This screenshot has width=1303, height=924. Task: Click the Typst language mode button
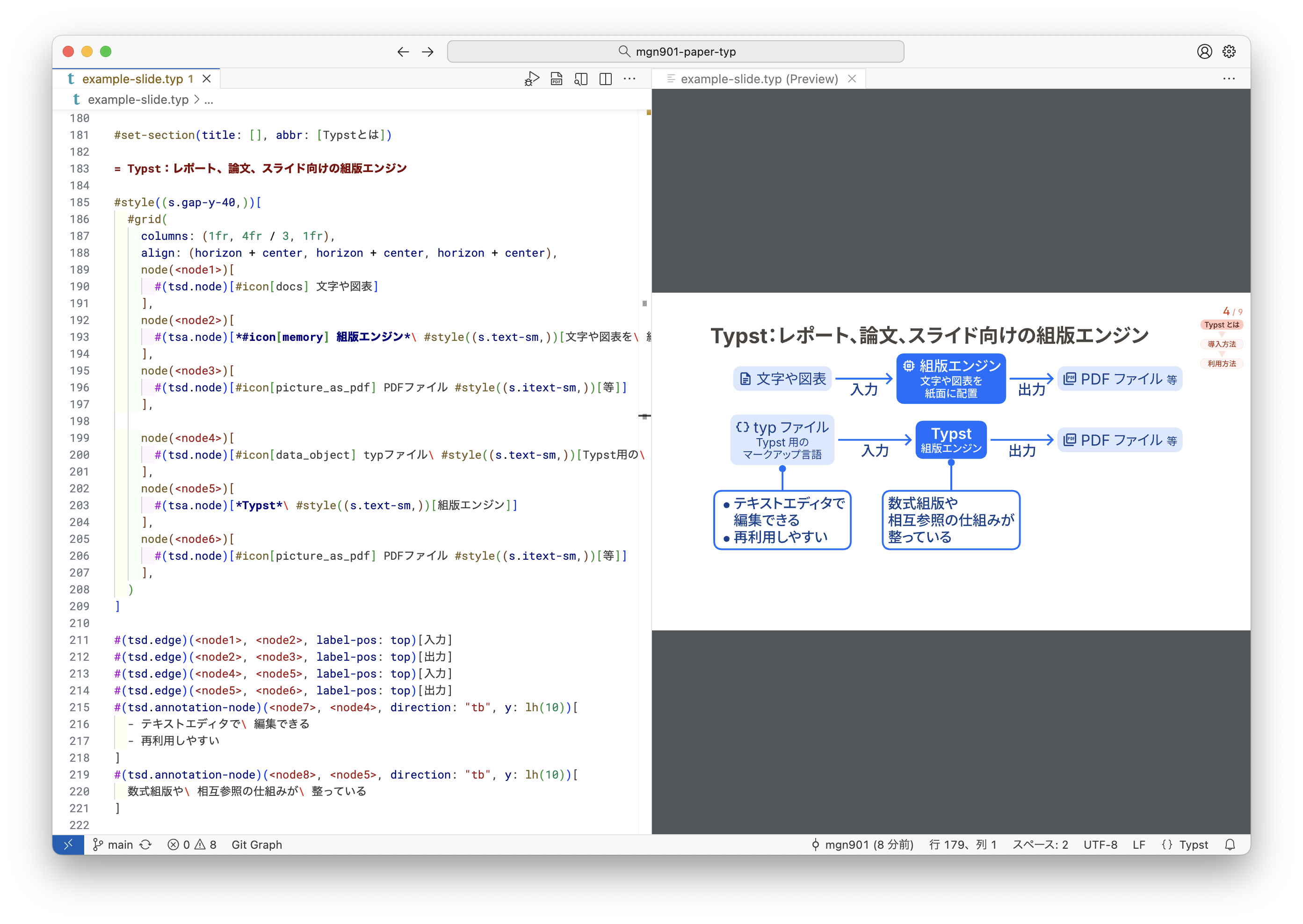click(1185, 845)
